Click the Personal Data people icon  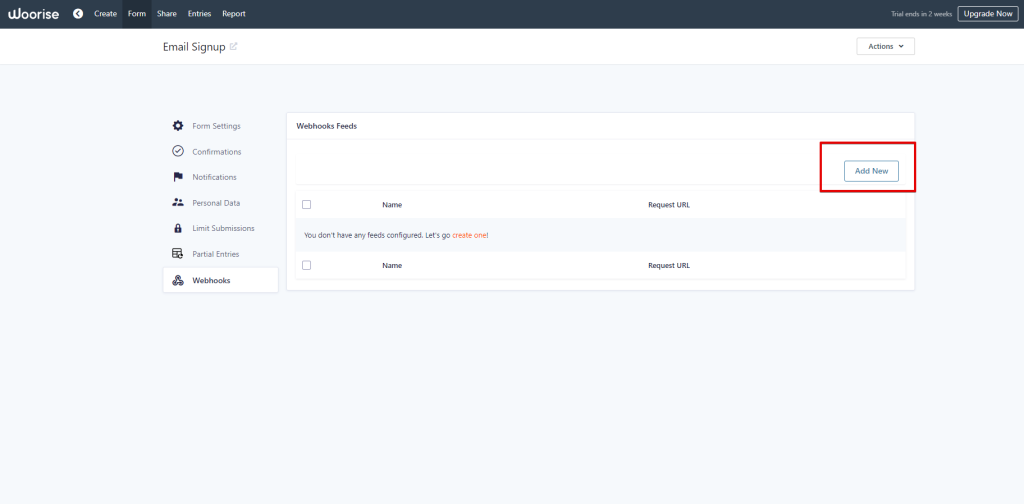tap(178, 203)
